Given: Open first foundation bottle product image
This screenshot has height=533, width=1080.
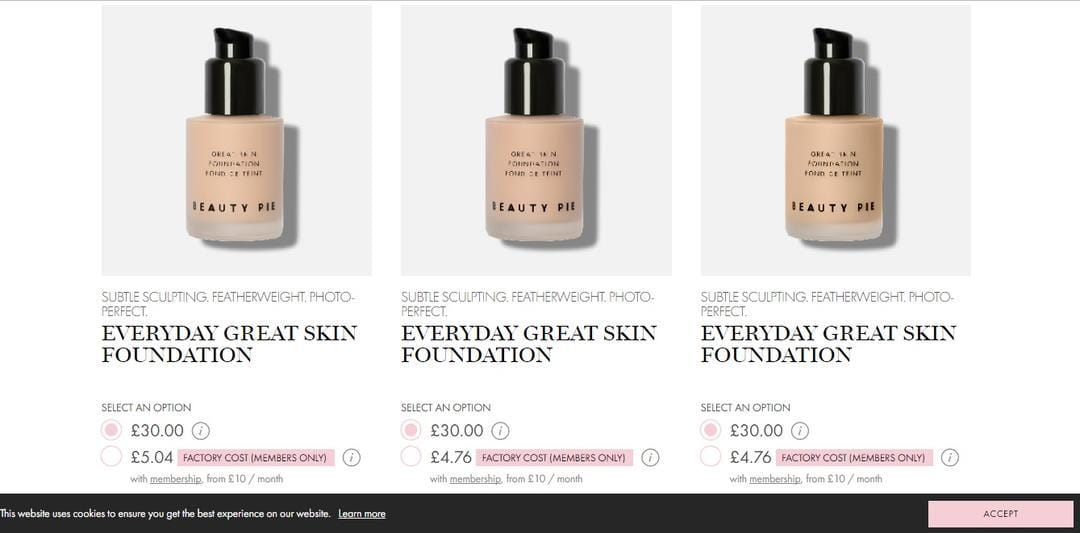Looking at the screenshot, I should 236,140.
